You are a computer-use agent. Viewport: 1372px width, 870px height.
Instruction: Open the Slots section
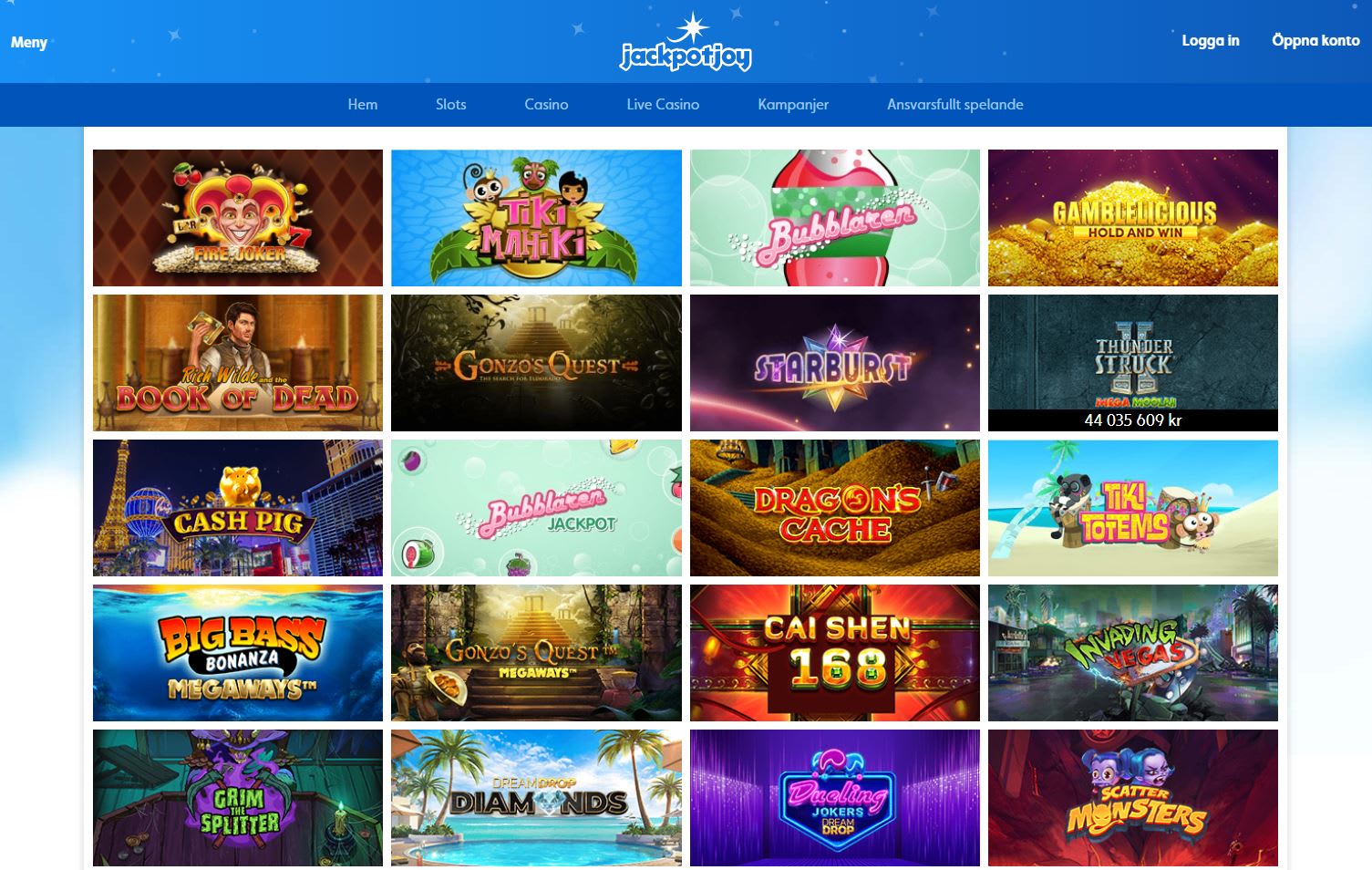450,104
